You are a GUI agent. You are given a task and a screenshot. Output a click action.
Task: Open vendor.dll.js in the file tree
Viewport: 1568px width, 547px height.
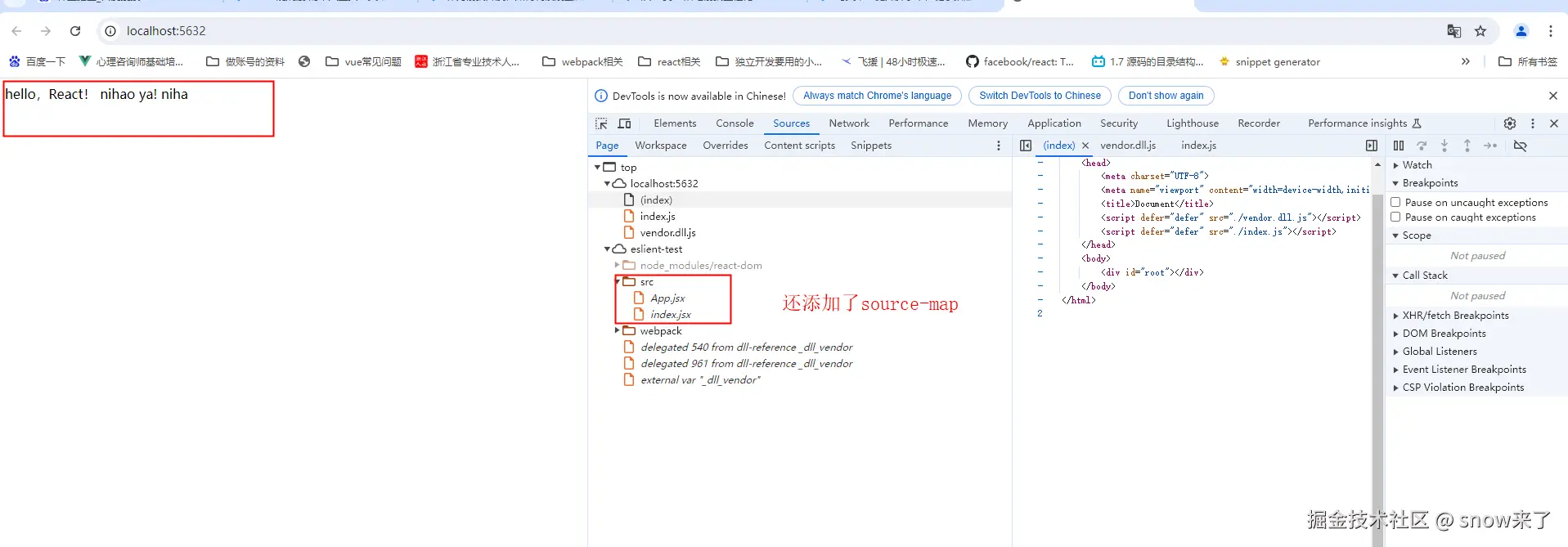pos(667,233)
